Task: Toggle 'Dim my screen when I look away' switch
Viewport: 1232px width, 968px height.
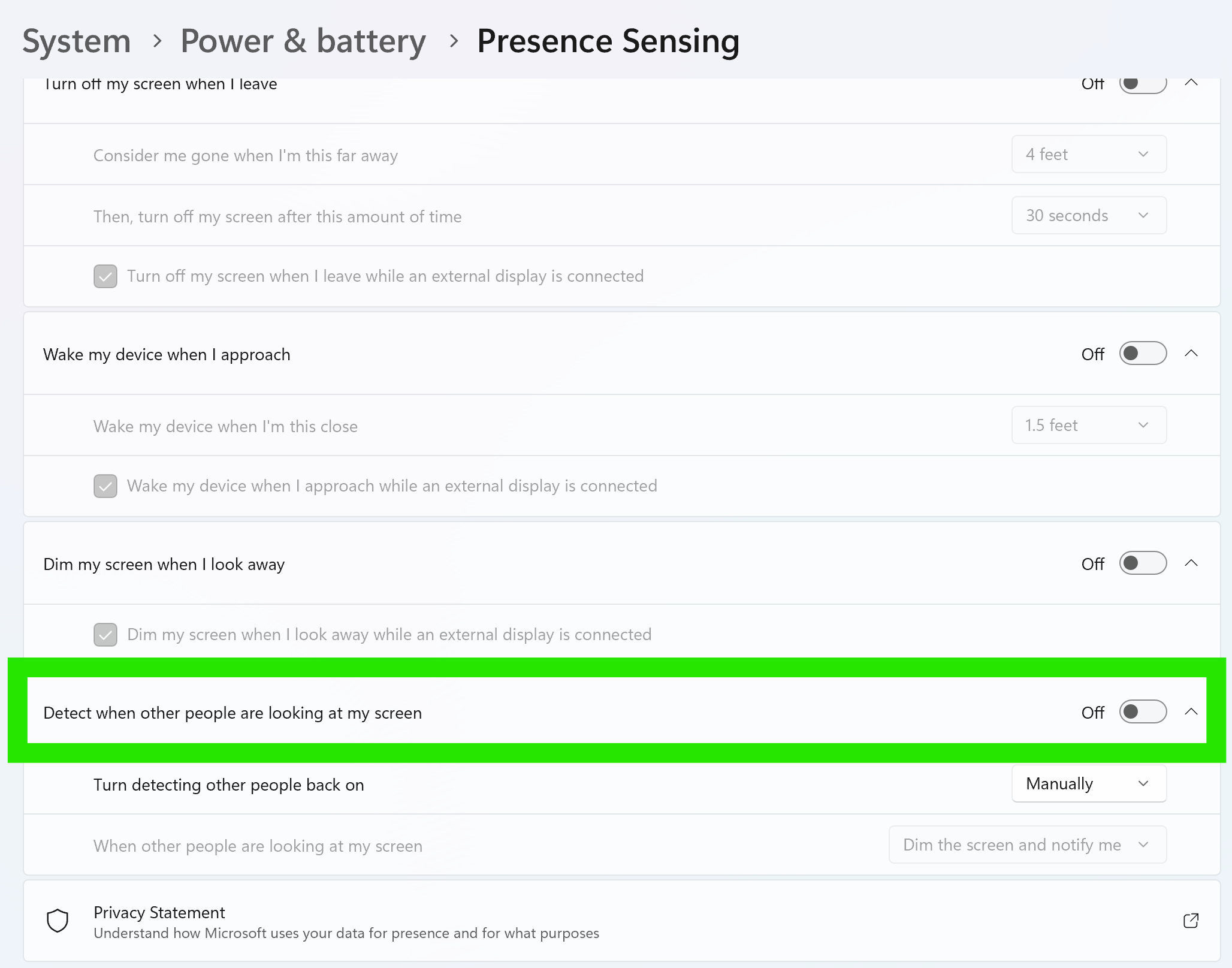Action: click(1142, 563)
